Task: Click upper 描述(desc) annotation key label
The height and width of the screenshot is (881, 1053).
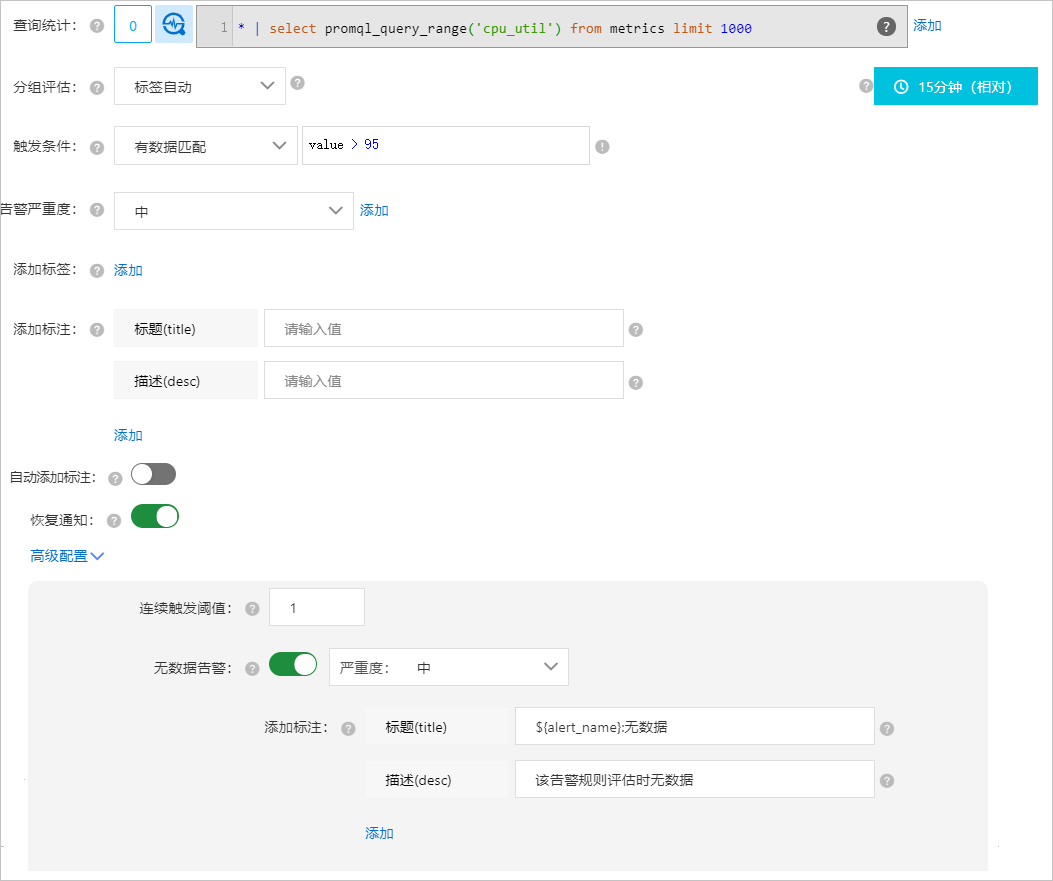Action: click(186, 380)
